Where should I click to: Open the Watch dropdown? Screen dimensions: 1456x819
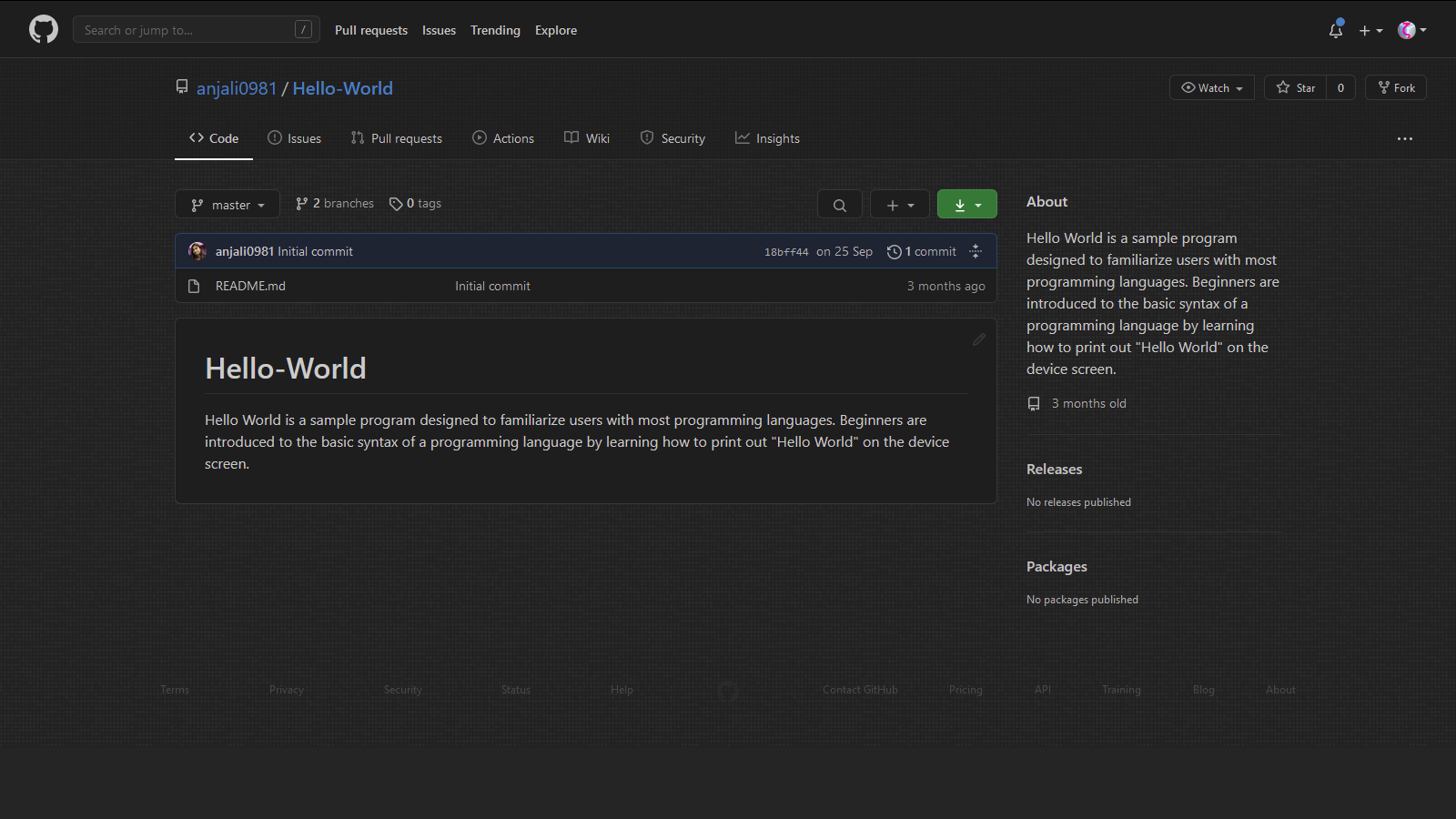[1211, 87]
